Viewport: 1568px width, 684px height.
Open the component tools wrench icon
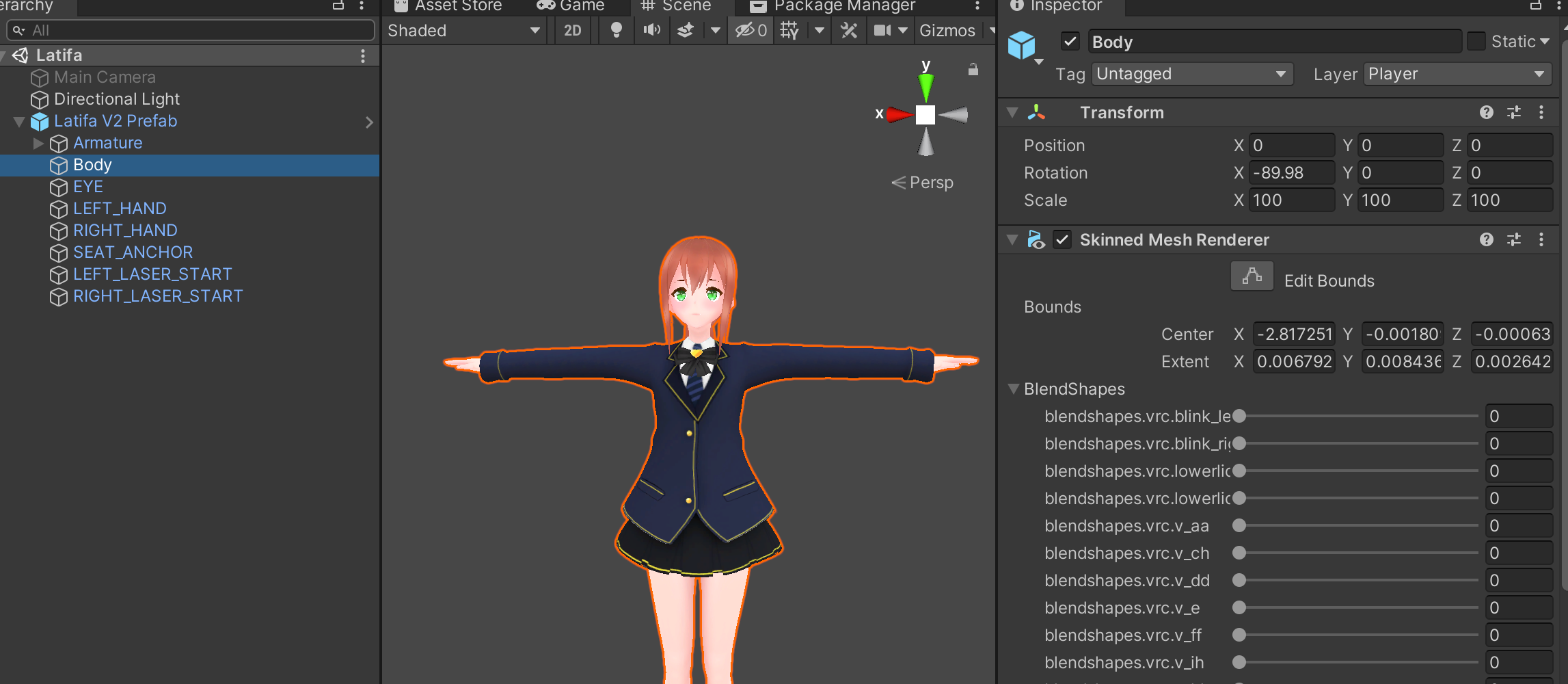pos(849,30)
